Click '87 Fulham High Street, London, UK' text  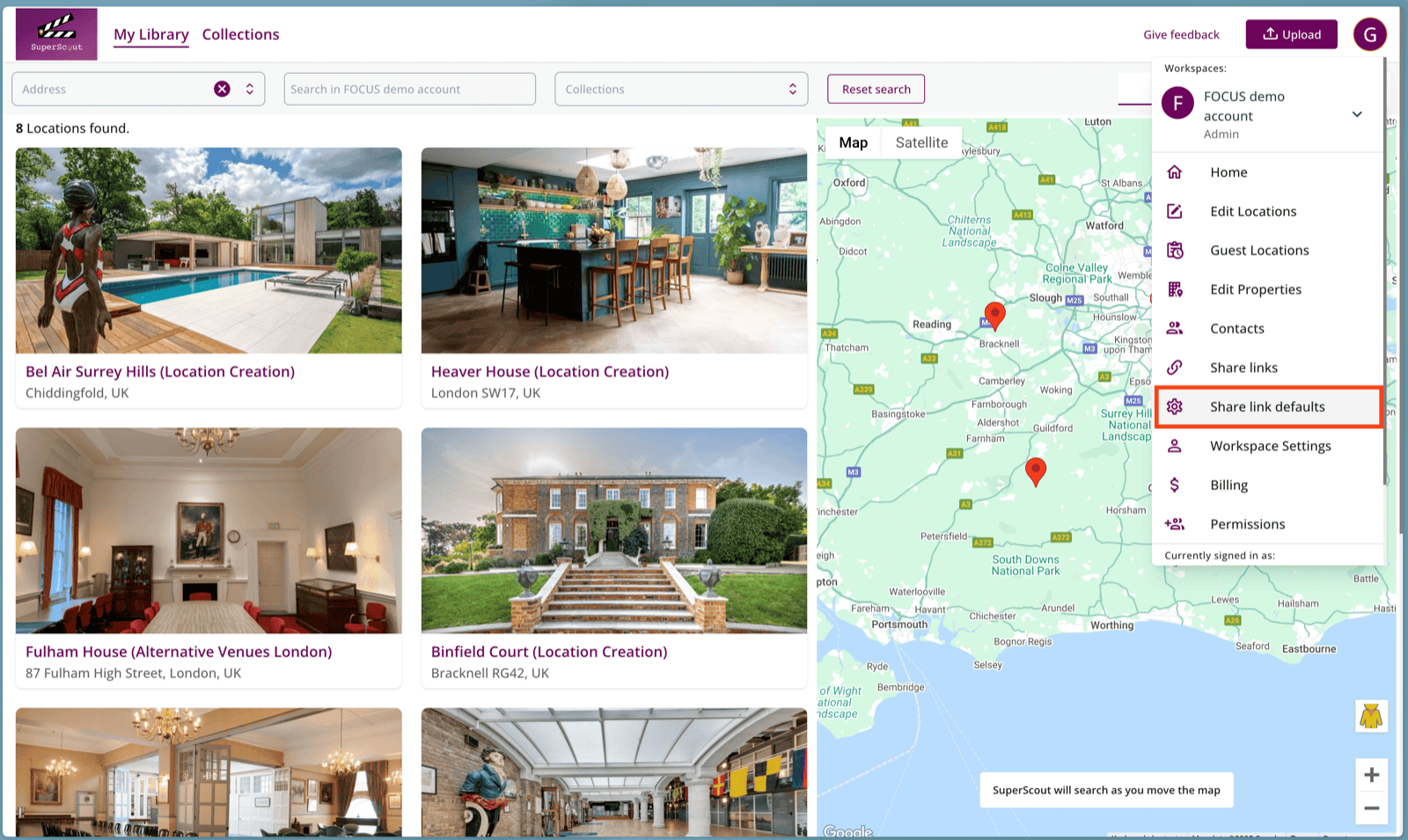click(133, 673)
